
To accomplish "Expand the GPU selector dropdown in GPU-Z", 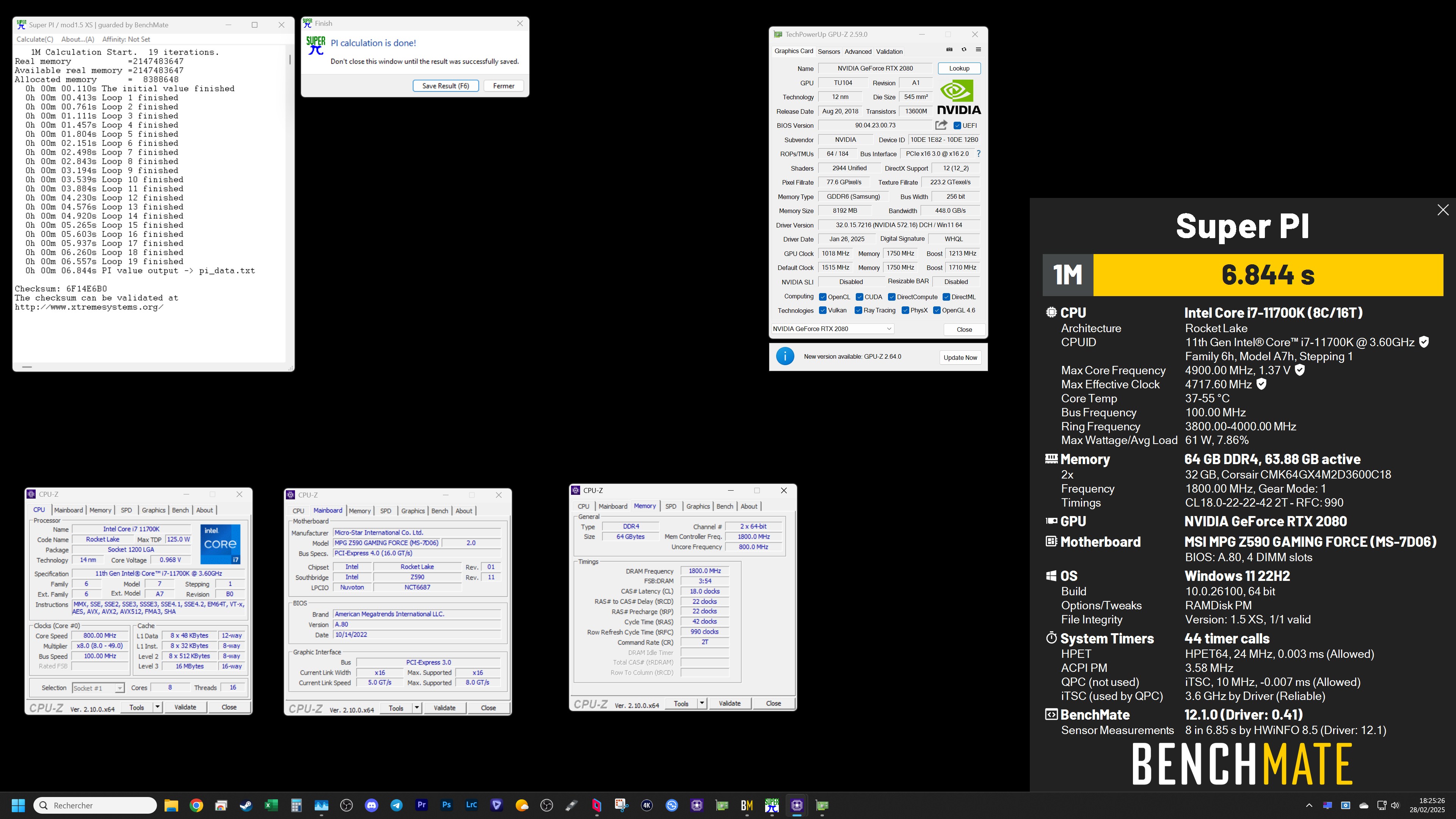I will (832, 328).
